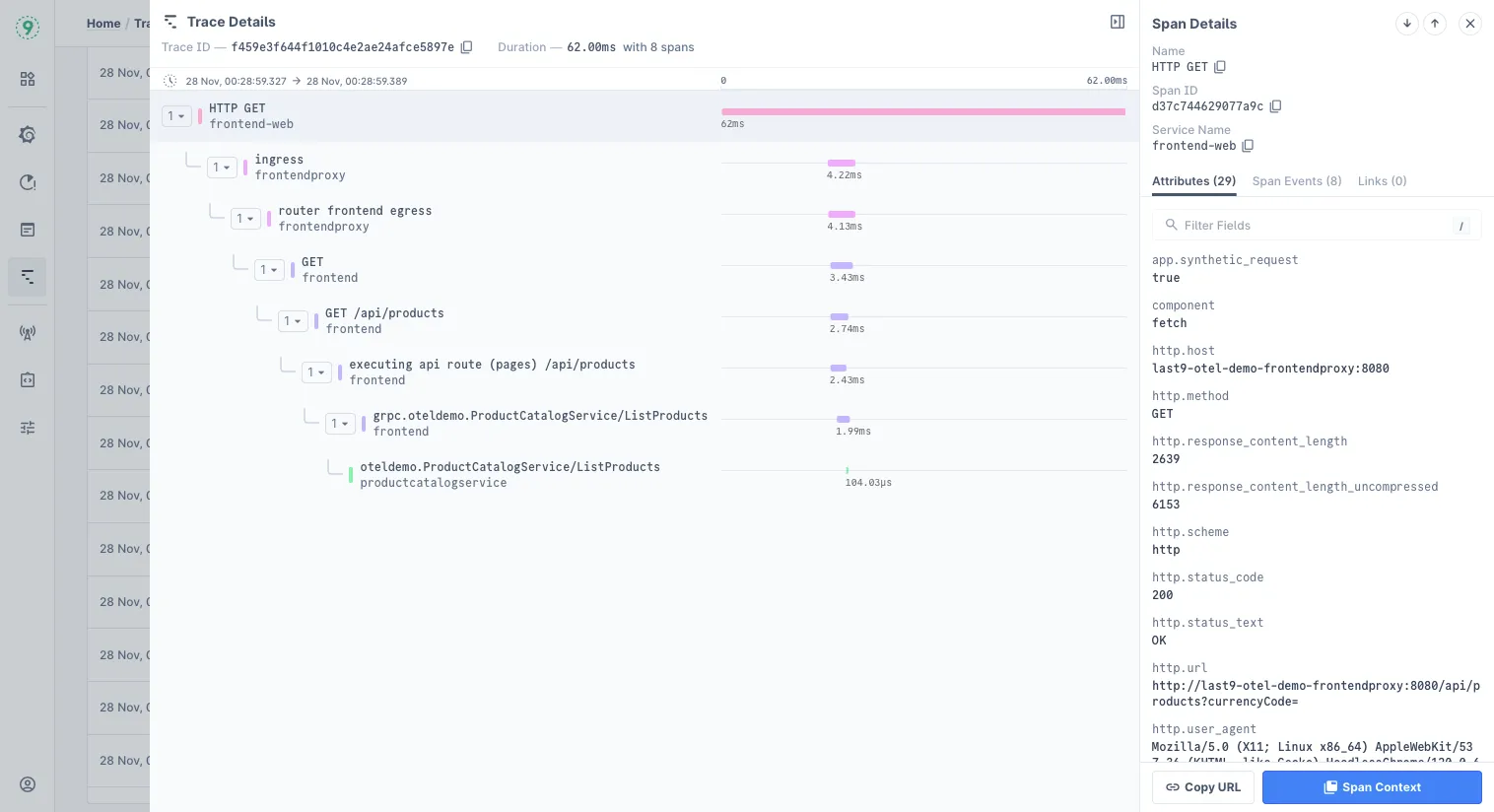The height and width of the screenshot is (812, 1494).
Task: Open the user profile icon in sidebar
Action: click(x=28, y=784)
